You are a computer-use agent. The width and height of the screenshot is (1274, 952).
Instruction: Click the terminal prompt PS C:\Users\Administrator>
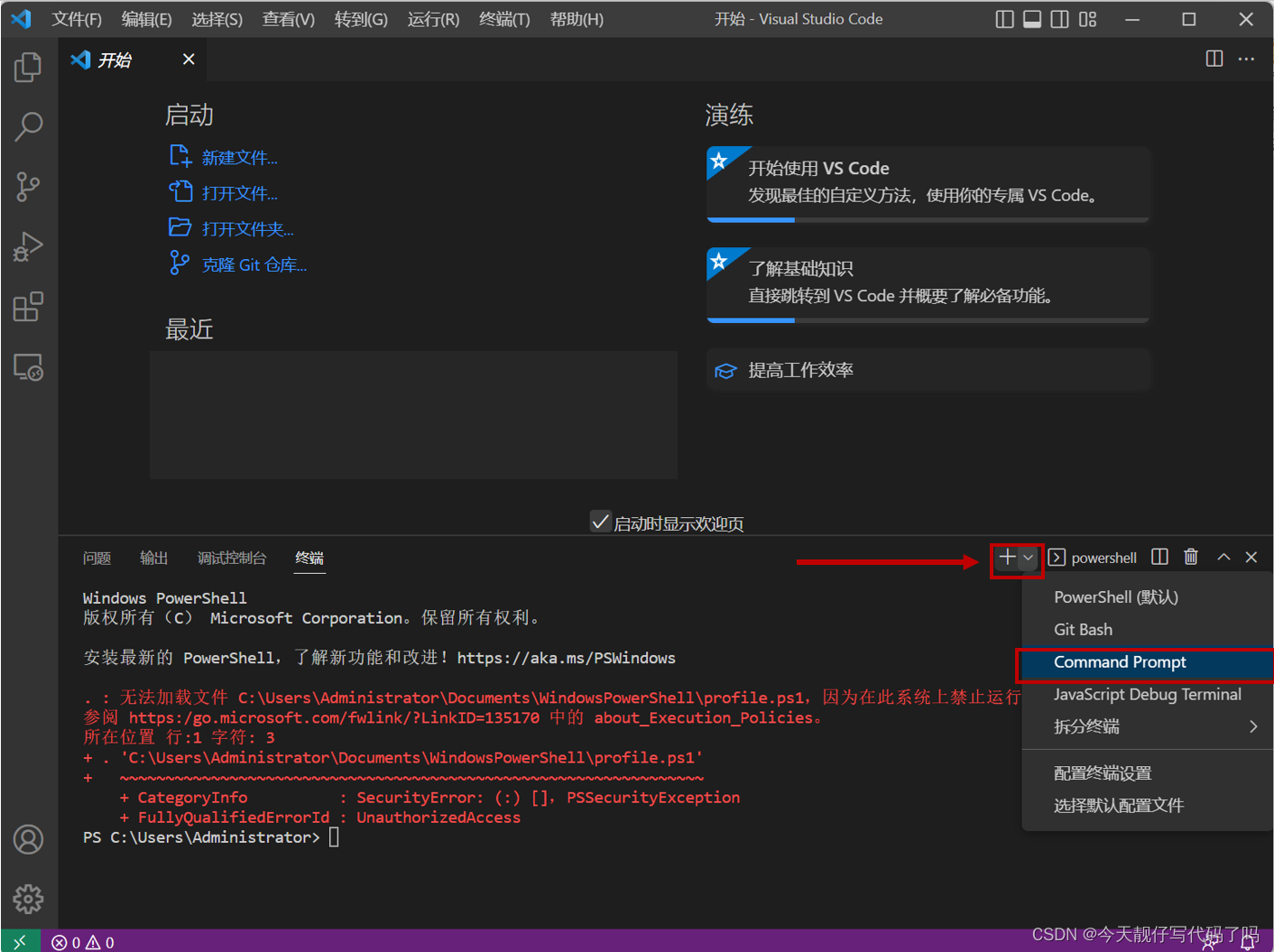(x=201, y=837)
